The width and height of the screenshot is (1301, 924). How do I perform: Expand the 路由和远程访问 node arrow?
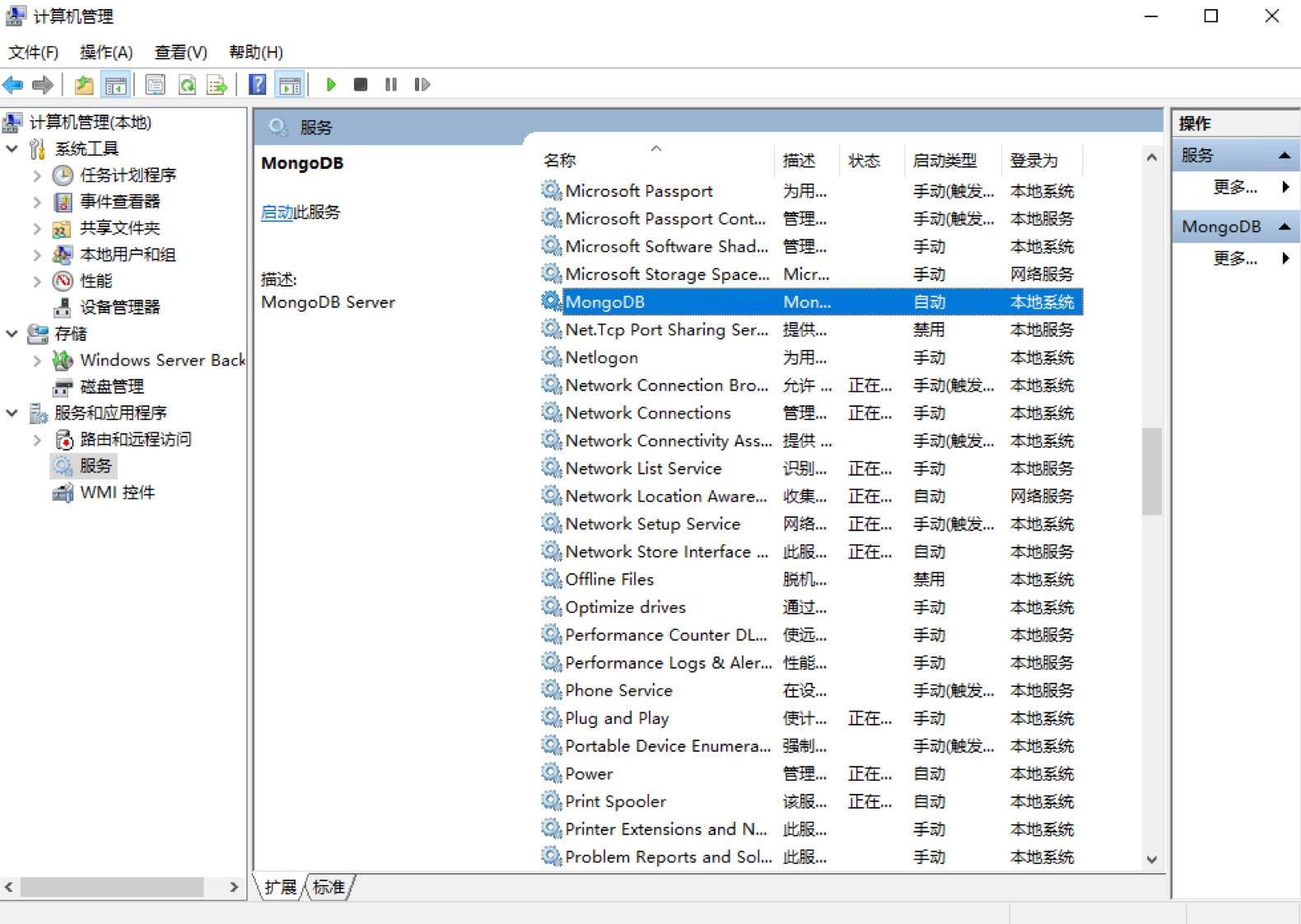click(37, 439)
